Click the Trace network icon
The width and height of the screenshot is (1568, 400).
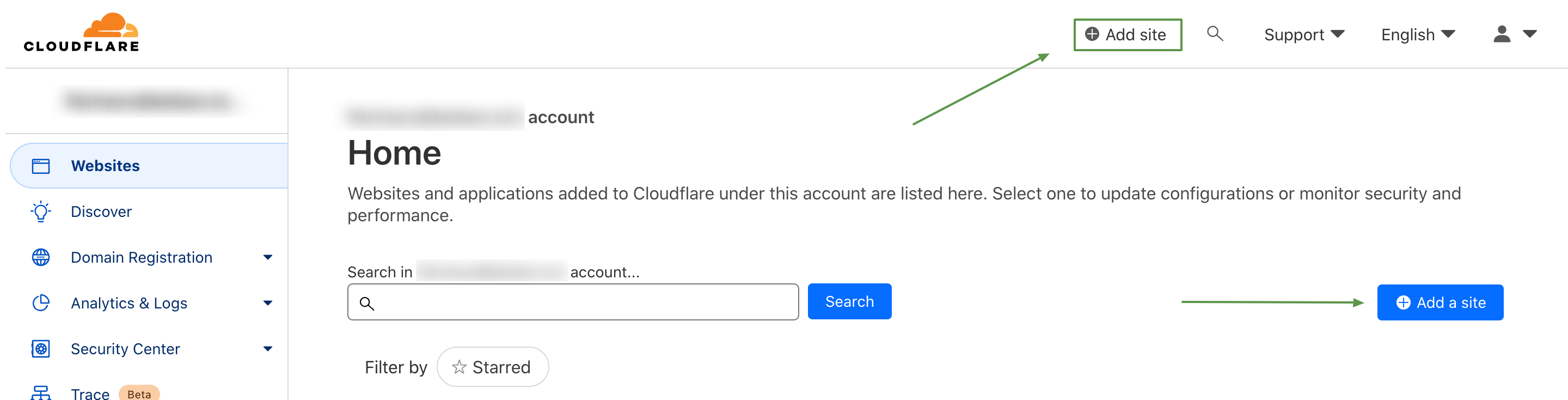[x=41, y=393]
